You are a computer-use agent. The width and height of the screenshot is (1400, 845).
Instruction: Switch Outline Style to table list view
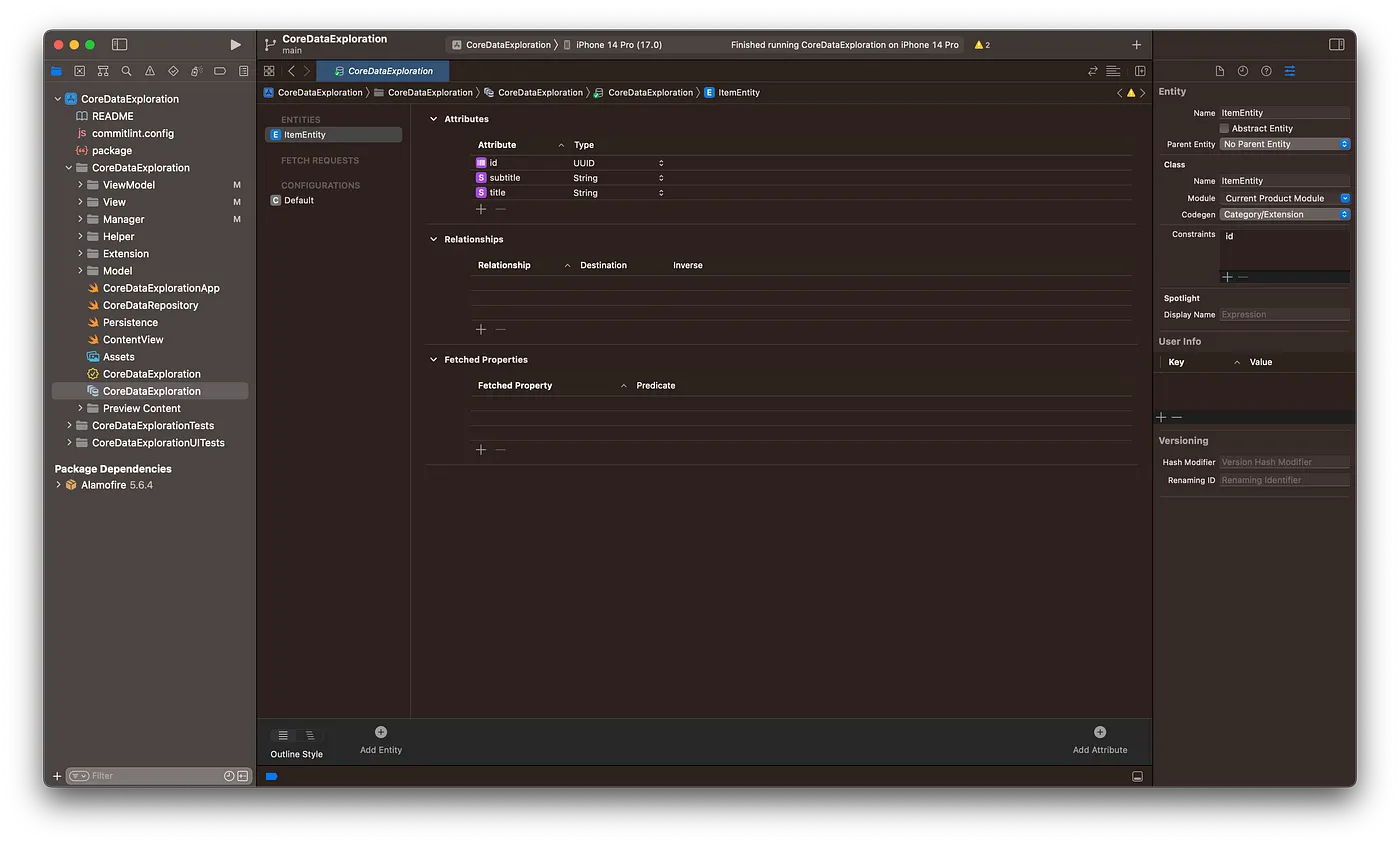pyautogui.click(x=283, y=735)
